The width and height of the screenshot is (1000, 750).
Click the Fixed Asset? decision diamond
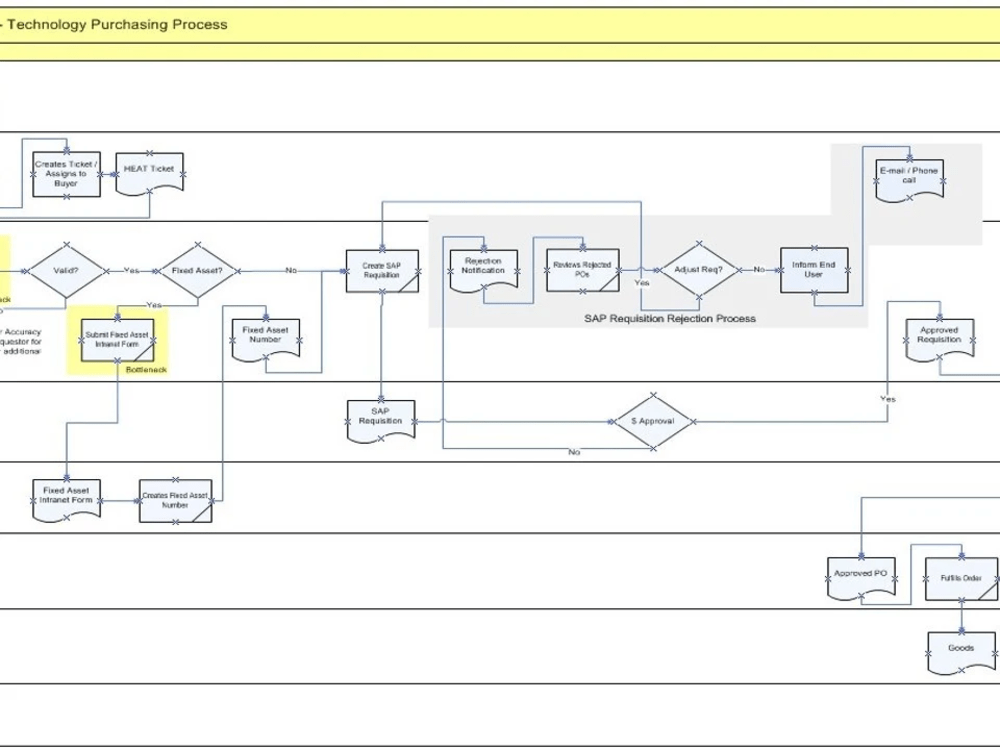coord(196,270)
